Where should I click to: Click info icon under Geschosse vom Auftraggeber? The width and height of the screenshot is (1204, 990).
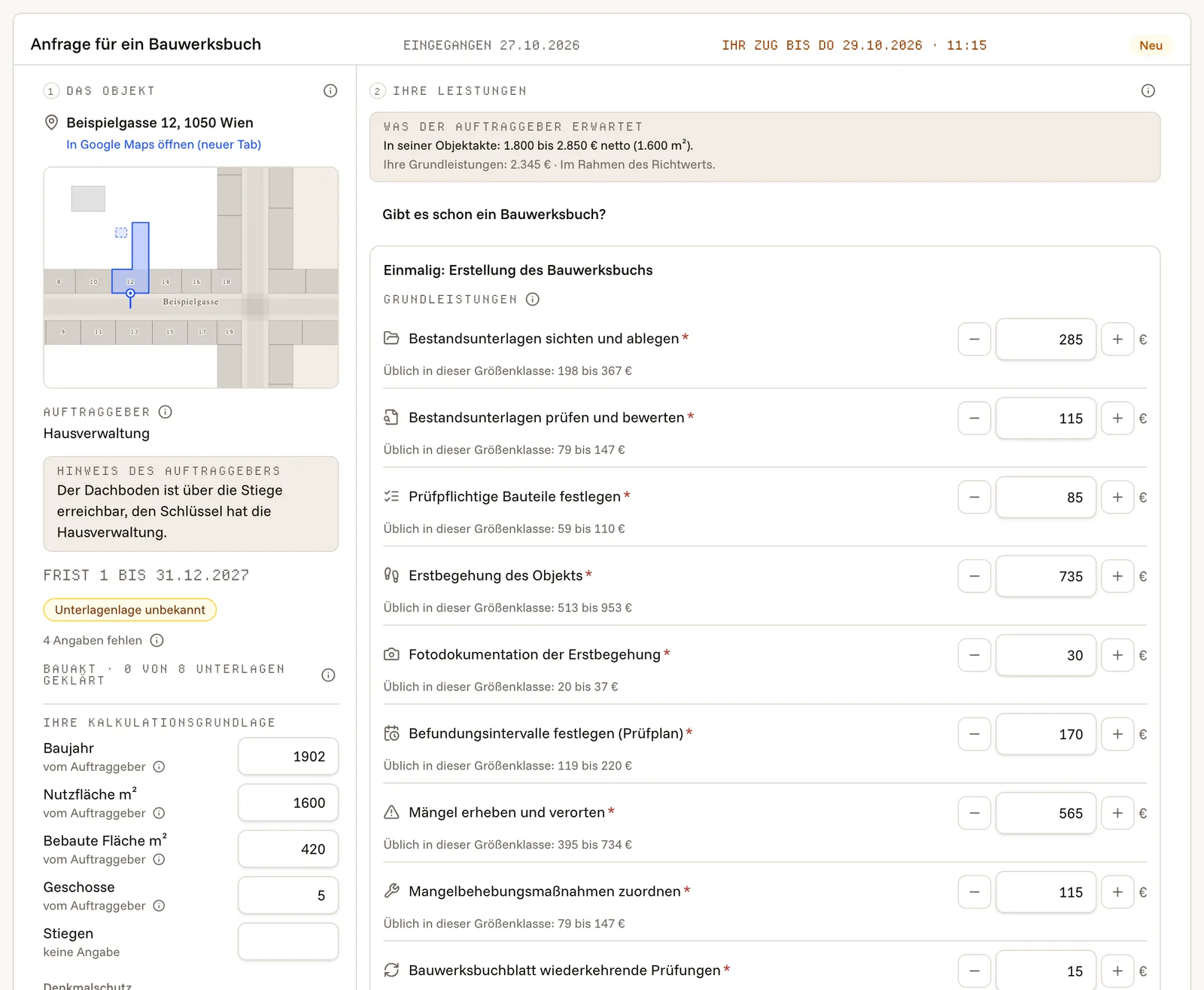coord(159,906)
